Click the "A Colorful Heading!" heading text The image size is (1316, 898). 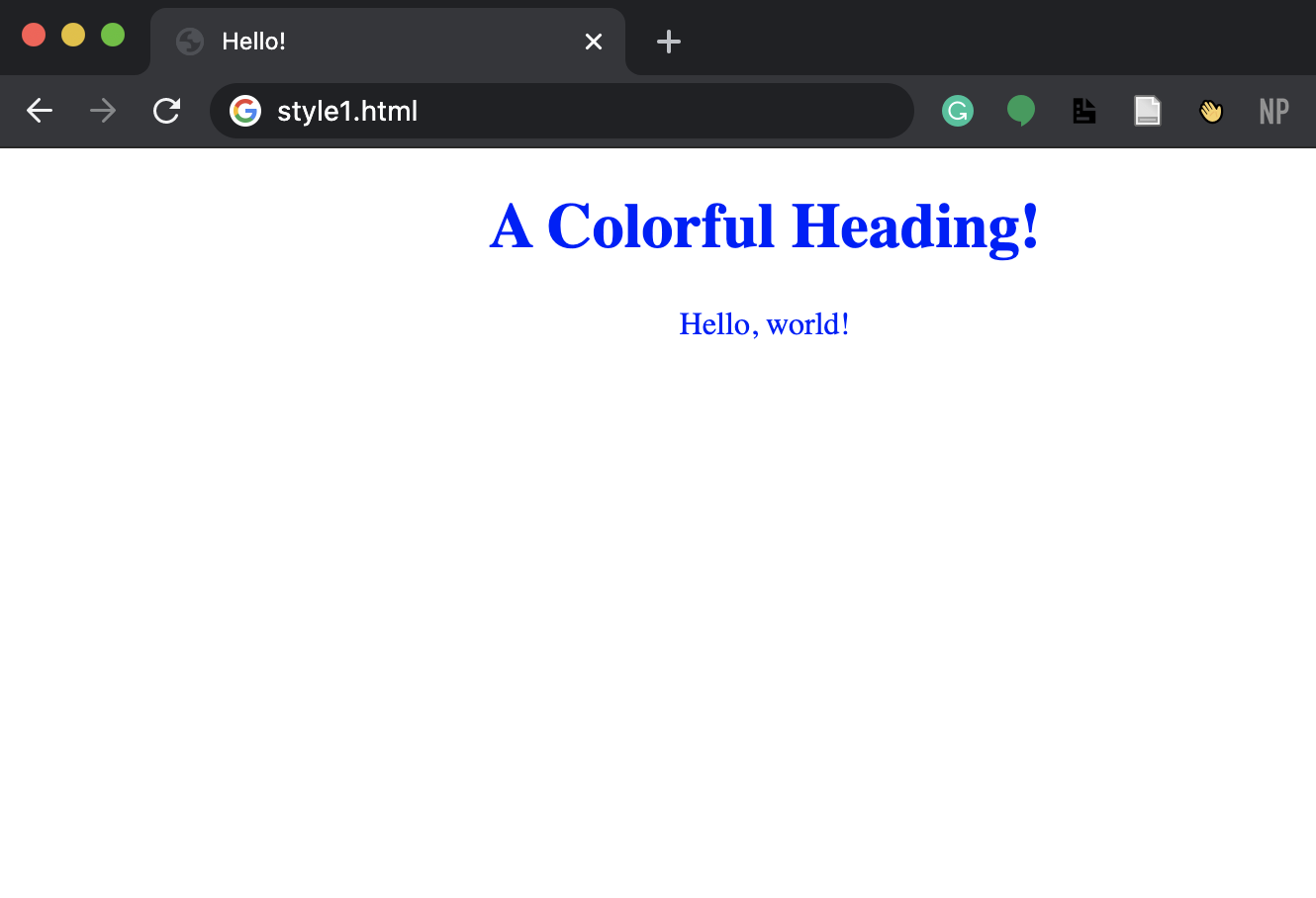pos(764,226)
